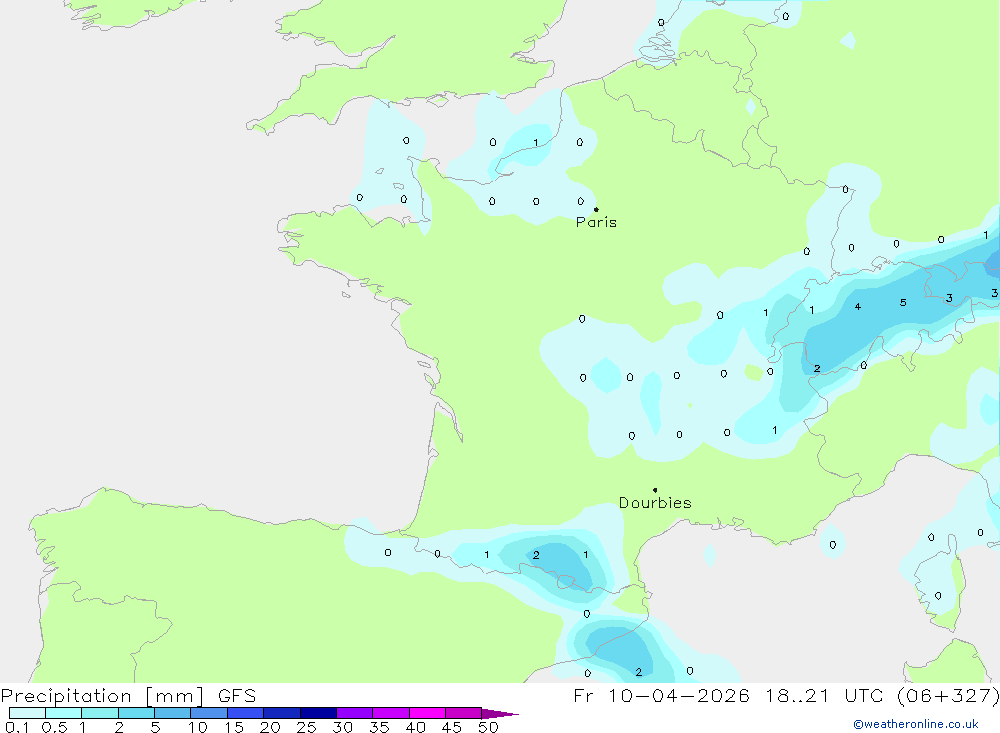Click the (06+327) forecast run text
Image resolution: width=1000 pixels, height=733 pixels.
(948, 695)
